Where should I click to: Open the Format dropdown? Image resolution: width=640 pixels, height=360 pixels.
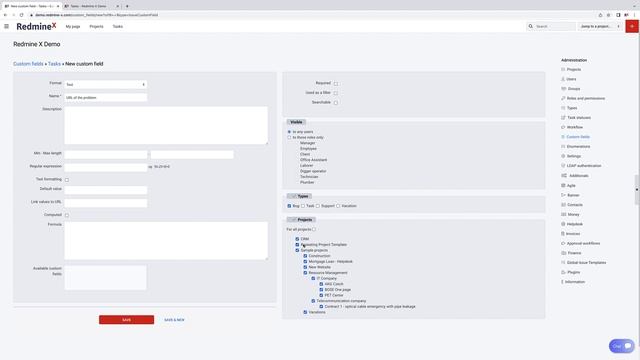[x=105, y=84]
